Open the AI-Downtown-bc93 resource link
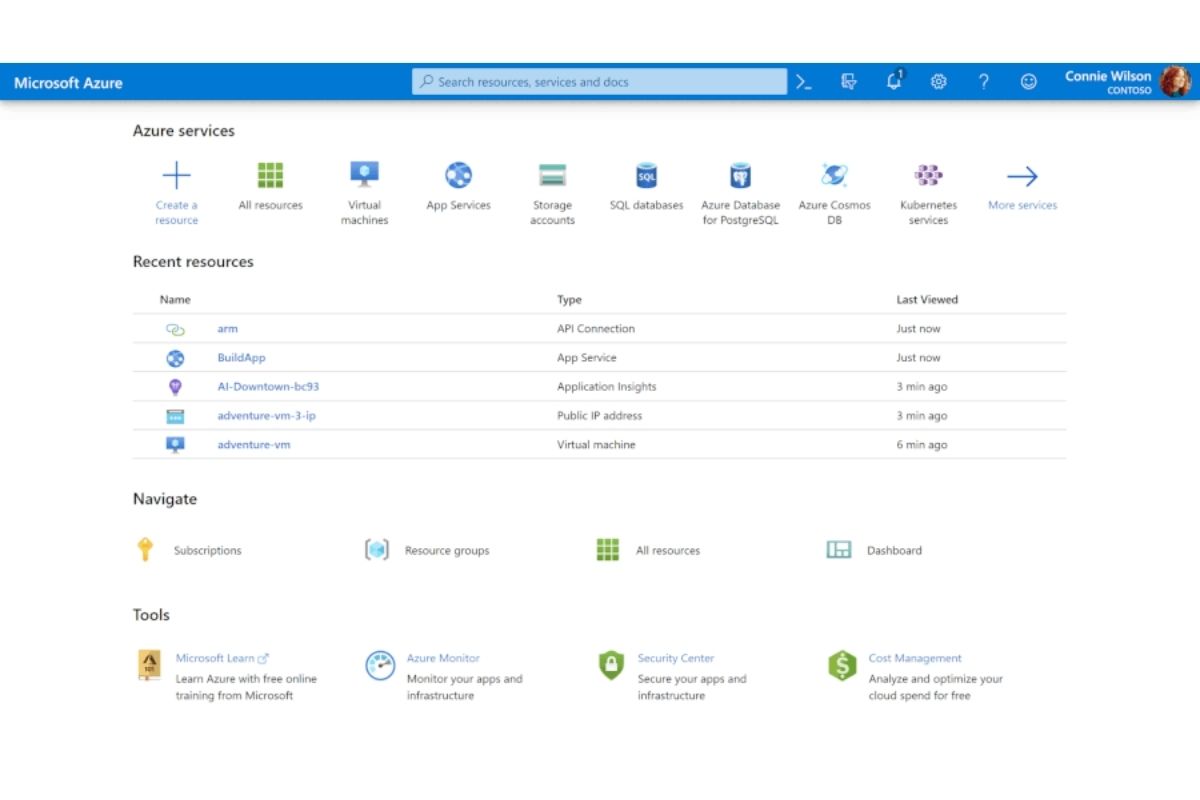Image resolution: width=1200 pixels, height=800 pixels. pos(268,387)
